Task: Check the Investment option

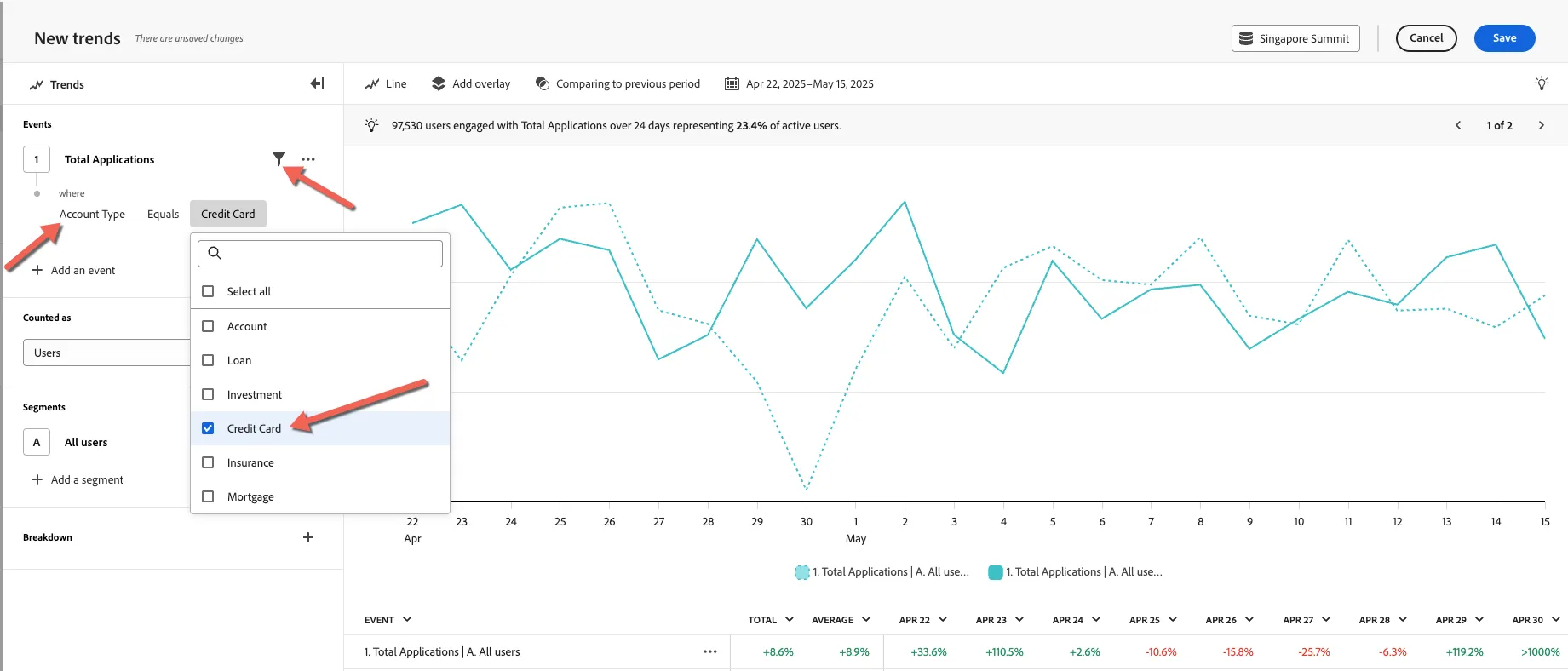Action: point(208,394)
